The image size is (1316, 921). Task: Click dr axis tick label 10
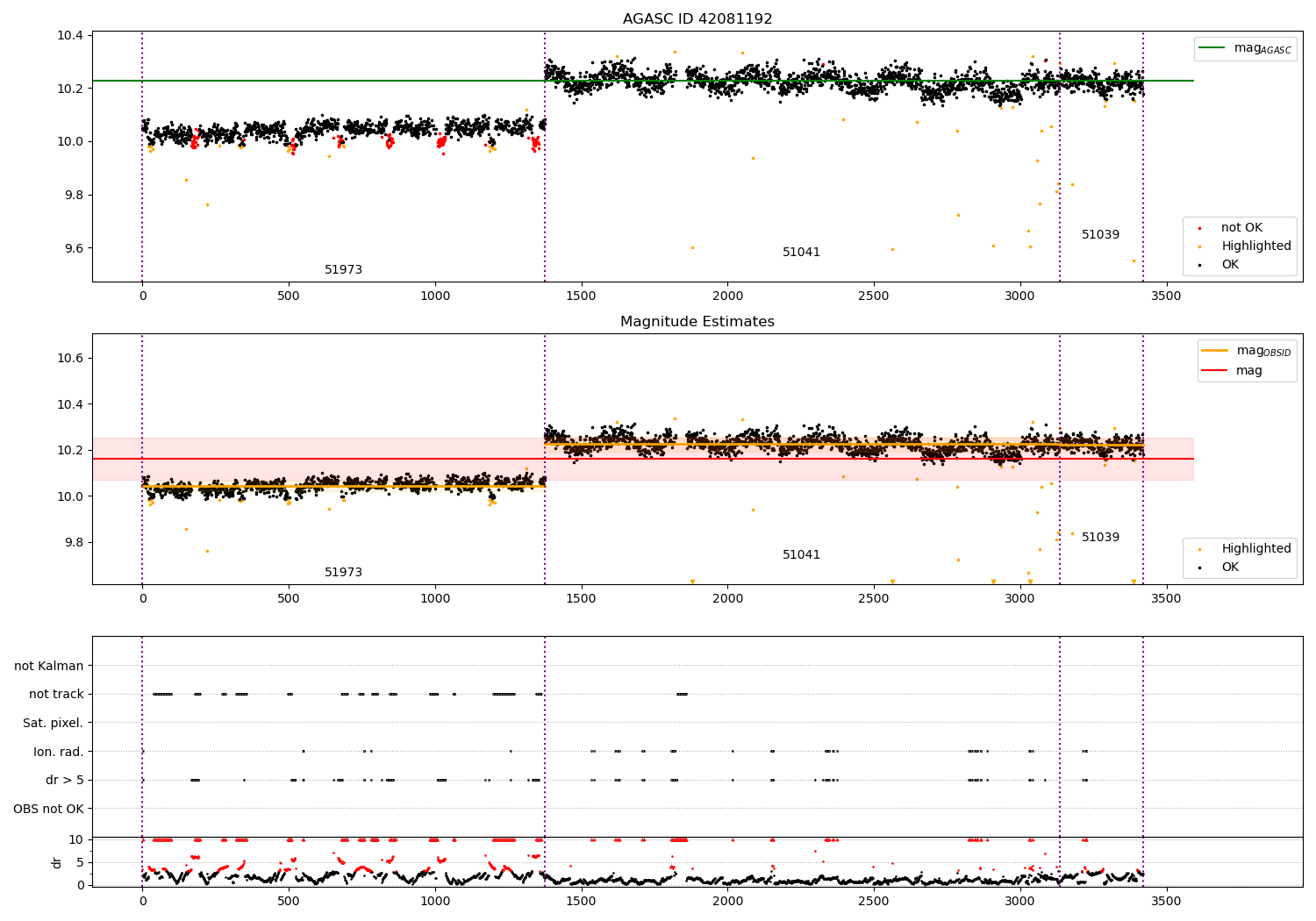point(76,839)
